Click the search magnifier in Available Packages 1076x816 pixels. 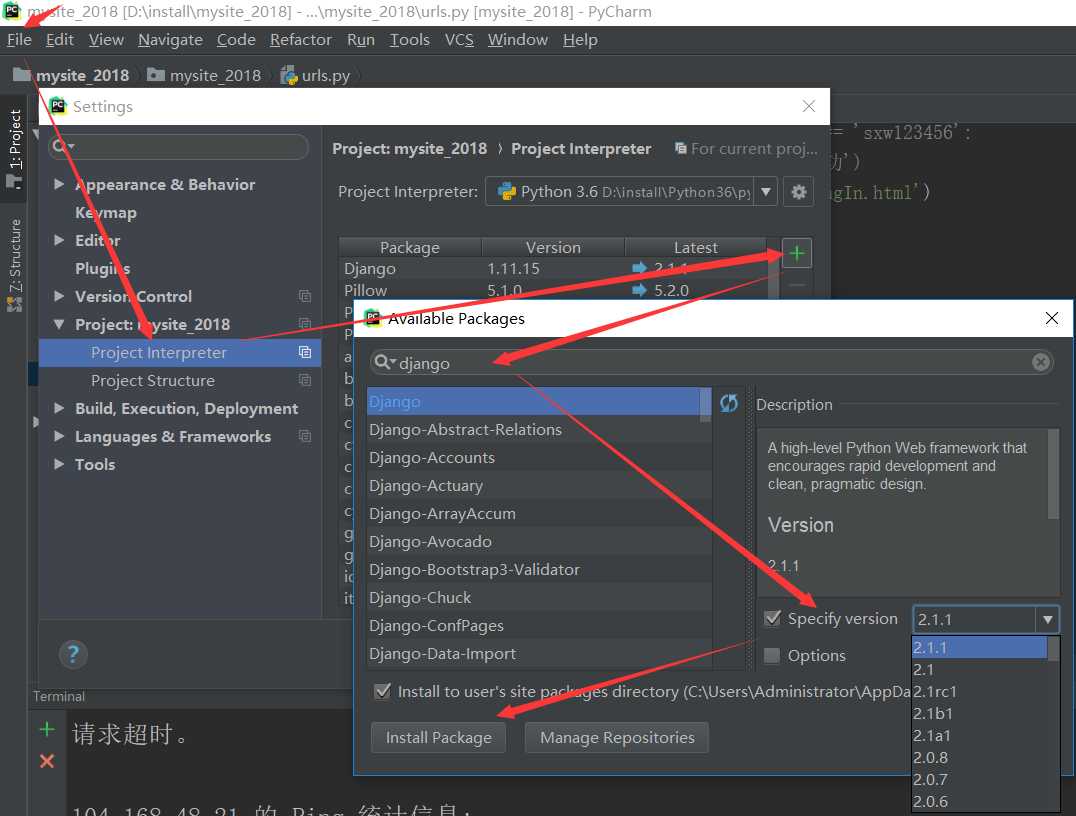pos(384,362)
